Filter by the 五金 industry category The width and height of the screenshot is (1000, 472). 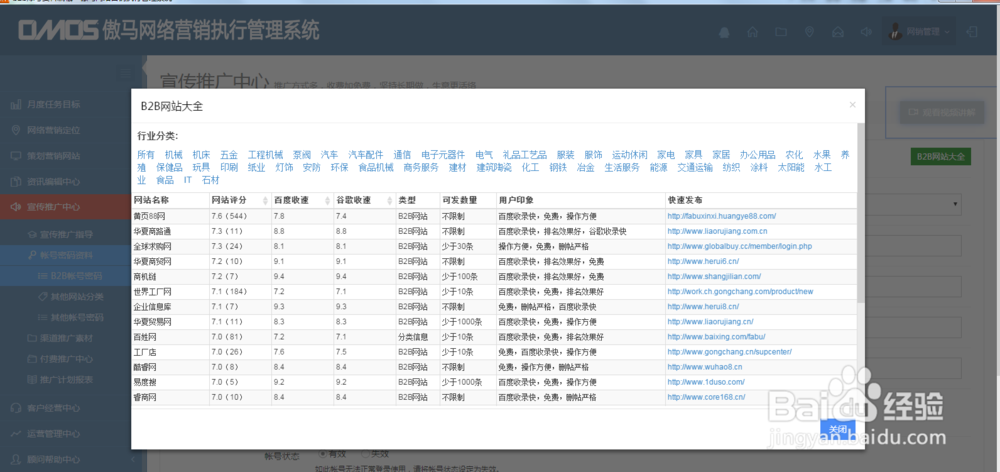[x=229, y=155]
